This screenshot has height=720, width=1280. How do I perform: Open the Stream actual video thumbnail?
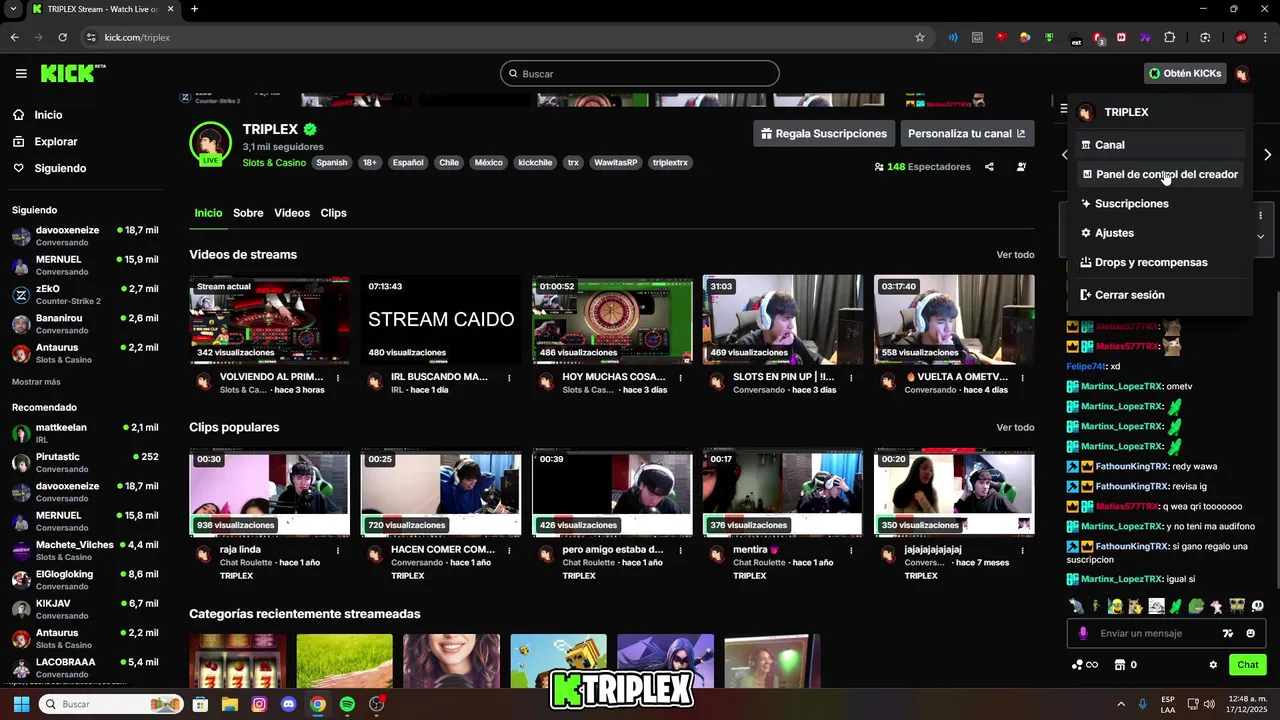(x=270, y=320)
